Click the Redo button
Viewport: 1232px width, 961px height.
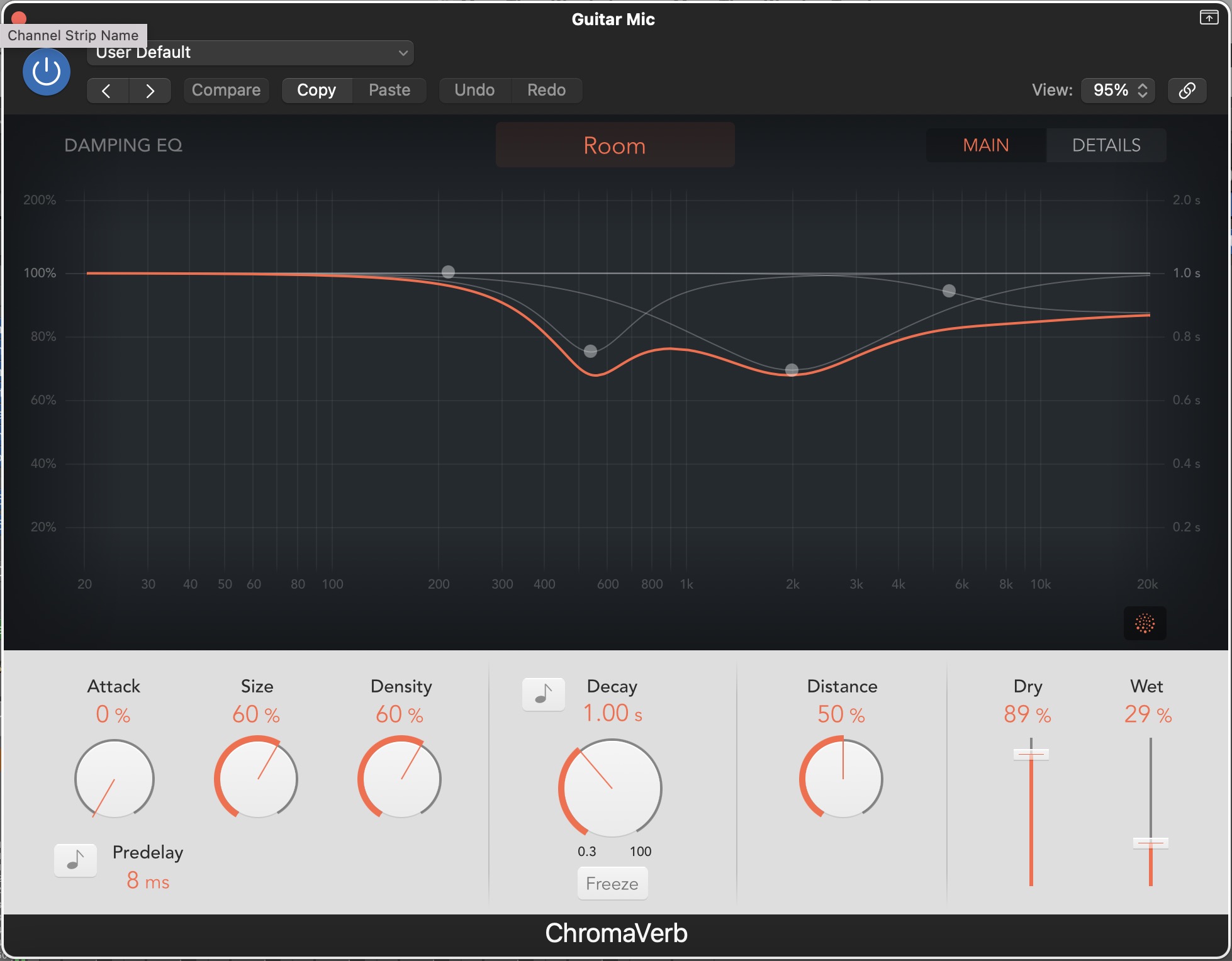(546, 91)
